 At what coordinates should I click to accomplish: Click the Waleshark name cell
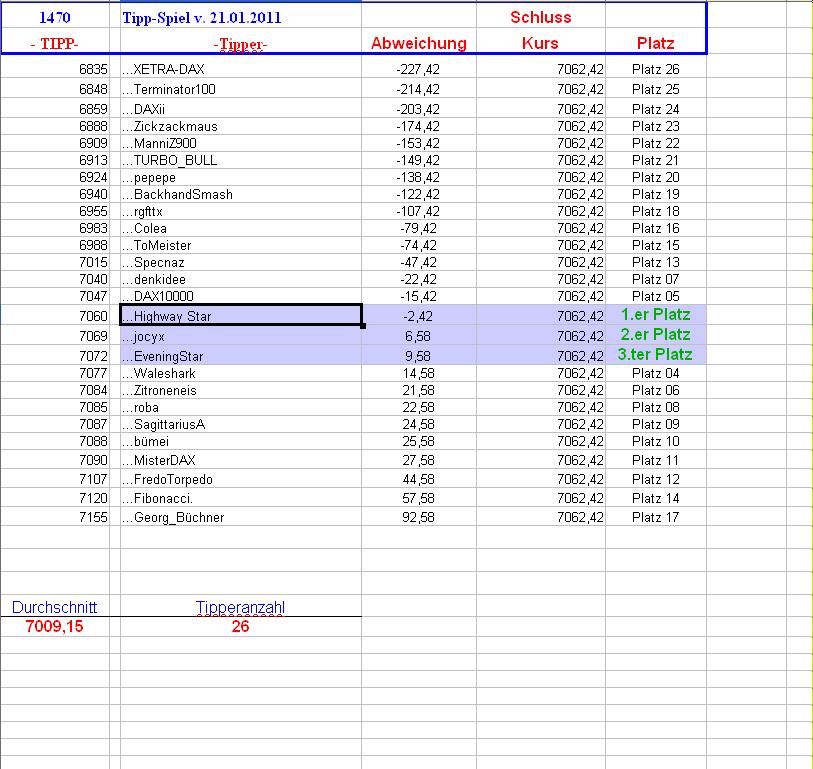[x=241, y=373]
